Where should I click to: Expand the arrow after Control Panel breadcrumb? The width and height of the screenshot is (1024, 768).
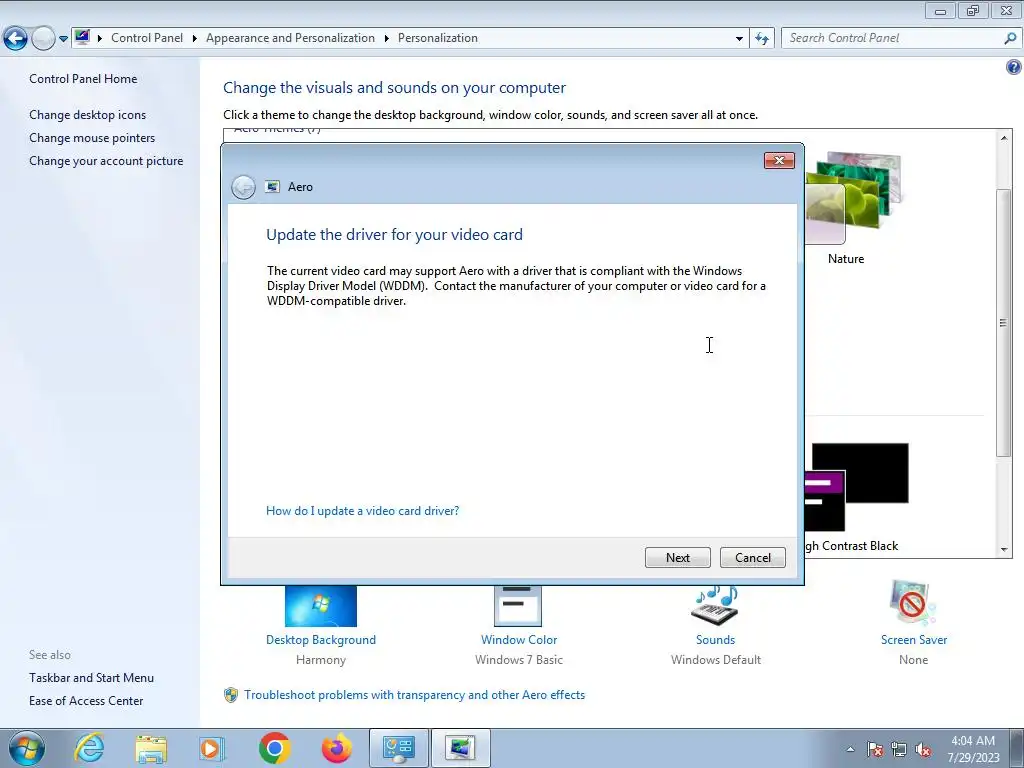(x=195, y=39)
